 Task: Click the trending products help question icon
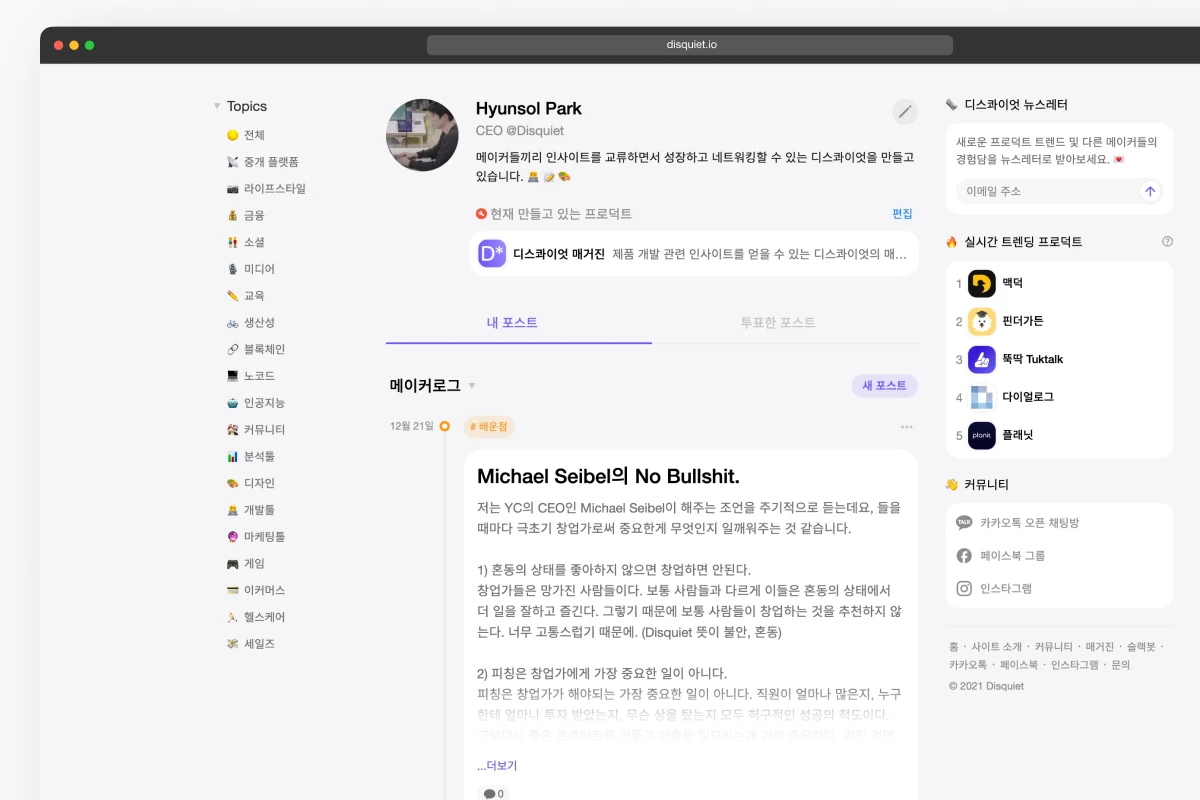click(x=1167, y=242)
